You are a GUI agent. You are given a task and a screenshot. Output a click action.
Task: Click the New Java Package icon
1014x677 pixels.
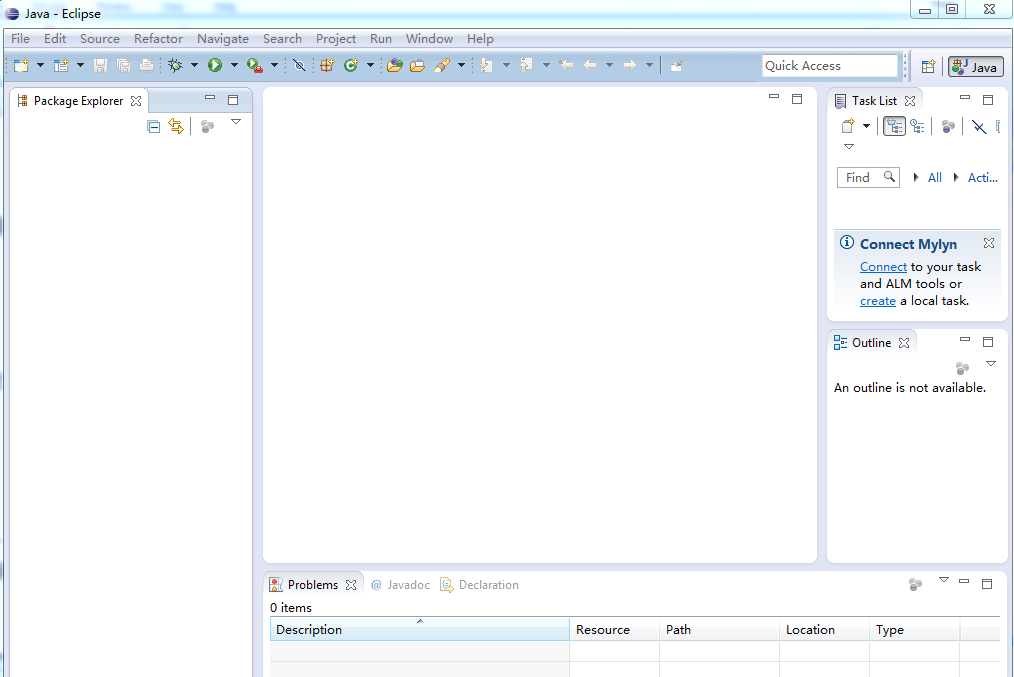pyautogui.click(x=327, y=65)
